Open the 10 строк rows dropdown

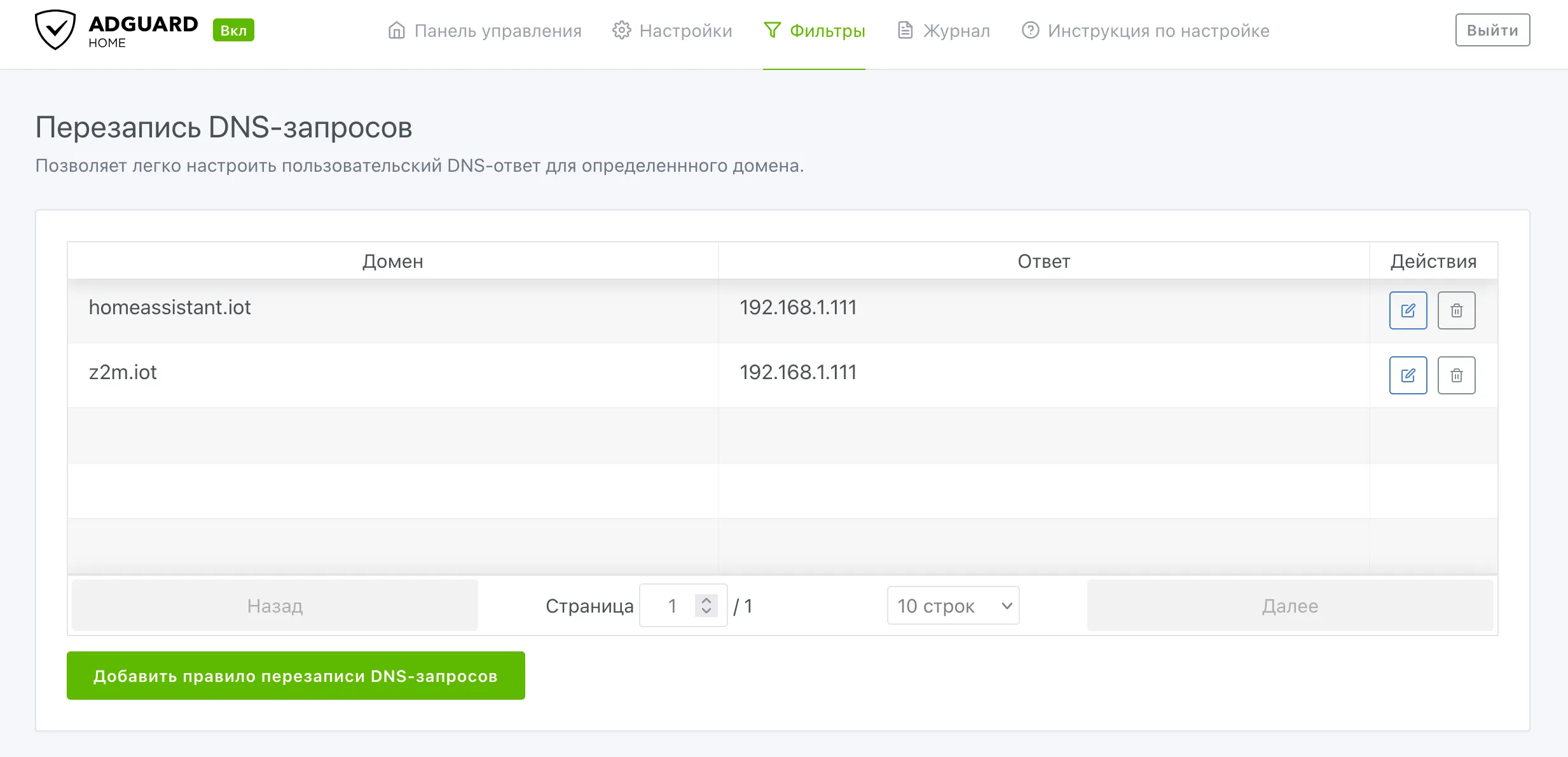pyautogui.click(x=953, y=606)
